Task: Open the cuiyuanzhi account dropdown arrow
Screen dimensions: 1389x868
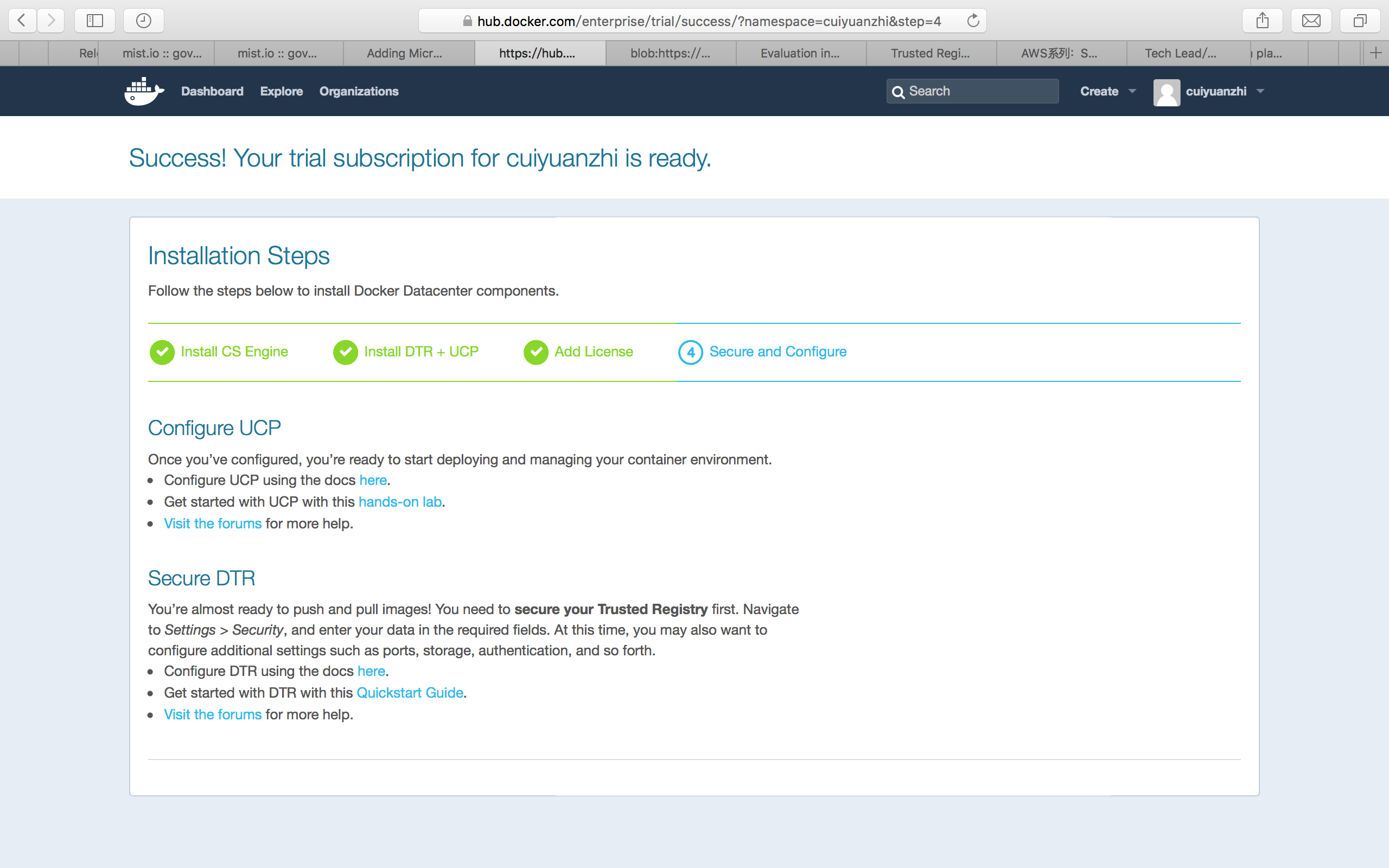Action: pyautogui.click(x=1260, y=91)
